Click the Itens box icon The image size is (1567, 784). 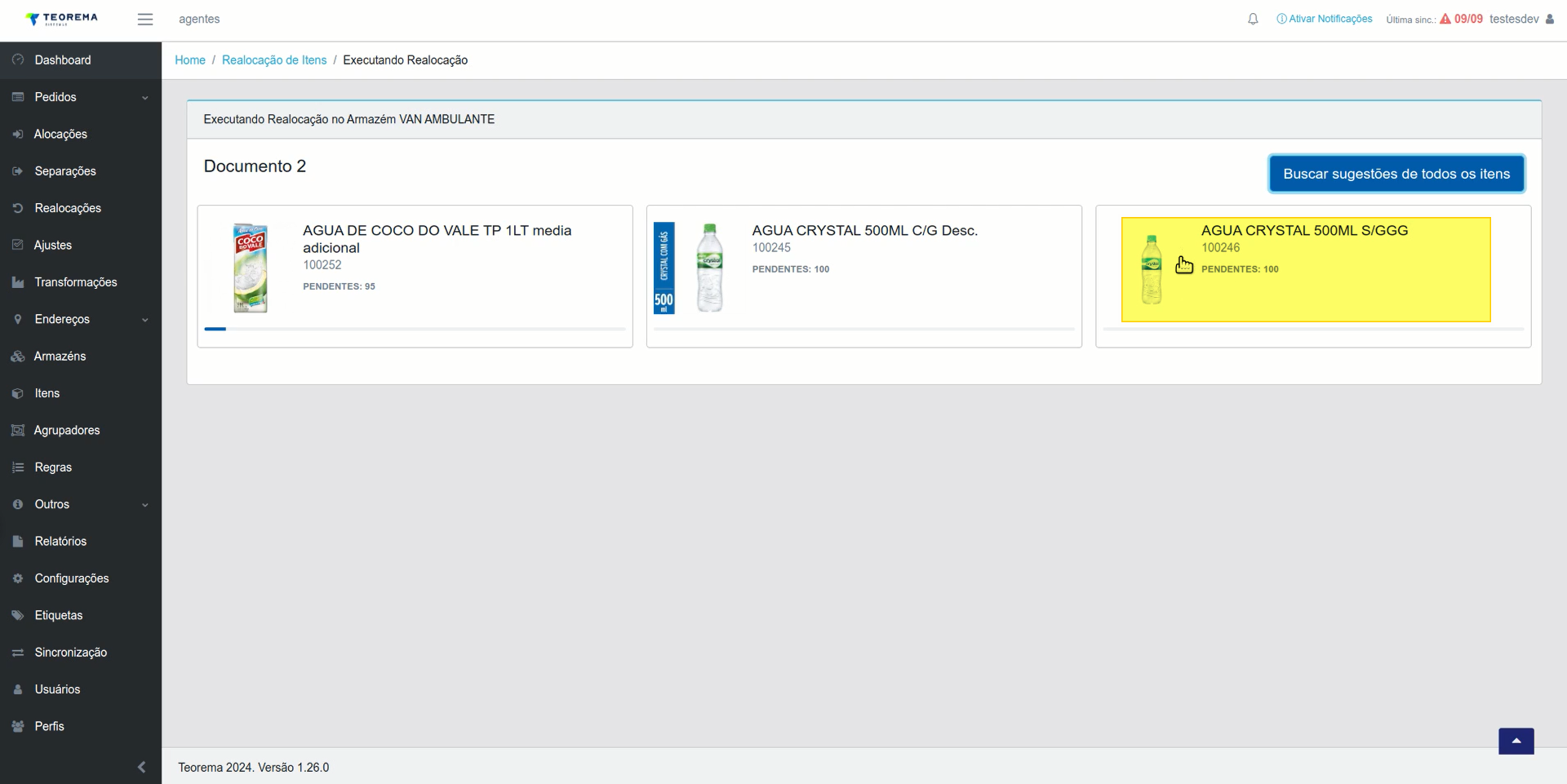pyautogui.click(x=18, y=393)
